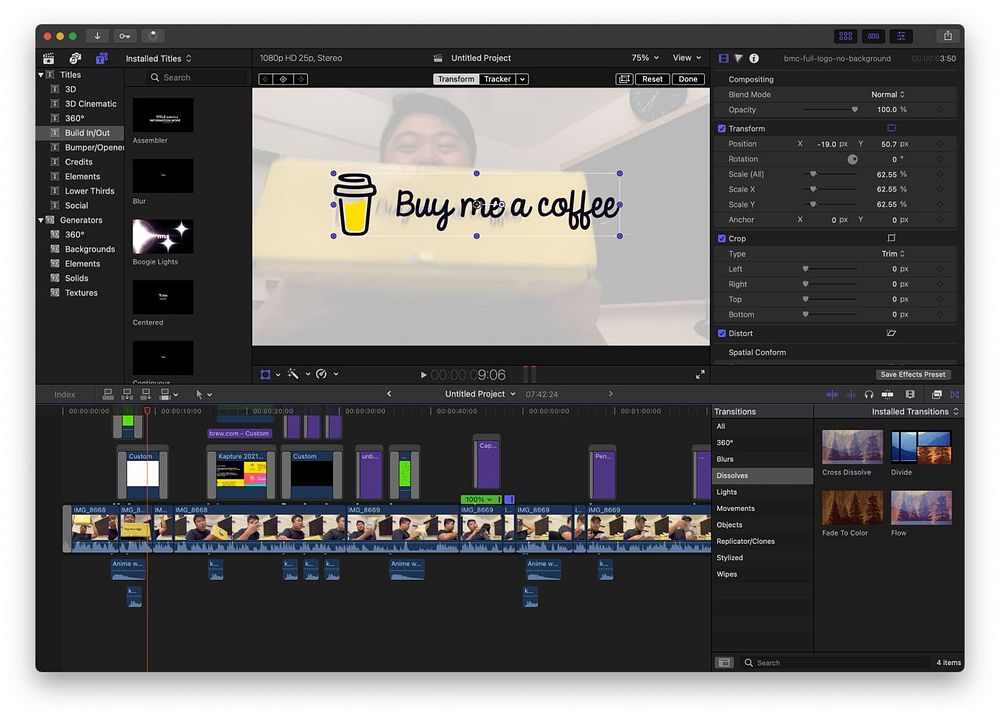Viewport: 1000px width, 719px height.
Task: Open the Libraries sidebar
Action: pyautogui.click(x=48, y=58)
